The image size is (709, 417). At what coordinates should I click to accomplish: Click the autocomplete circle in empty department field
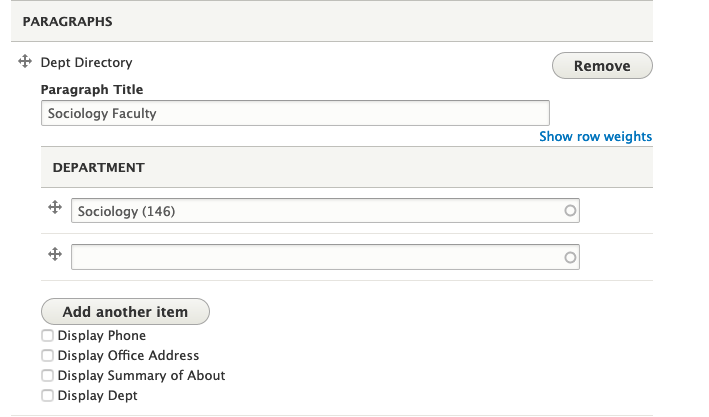[571, 258]
